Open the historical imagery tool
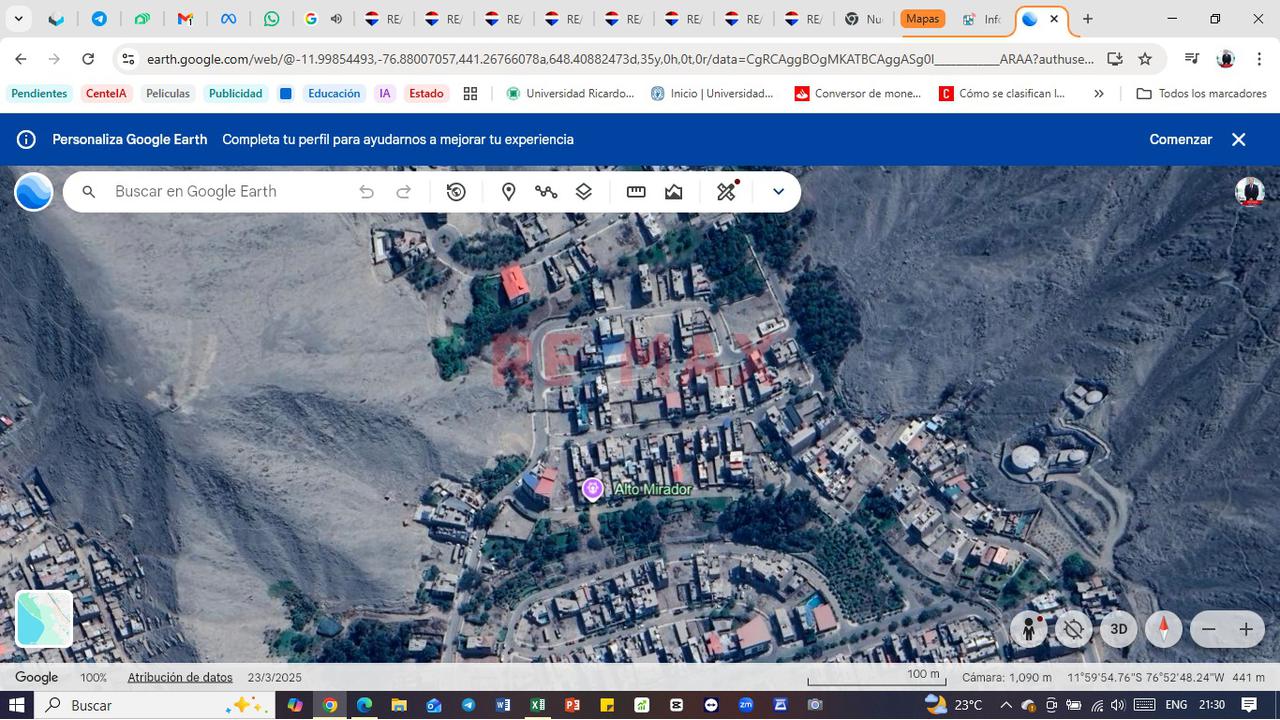 (456, 192)
